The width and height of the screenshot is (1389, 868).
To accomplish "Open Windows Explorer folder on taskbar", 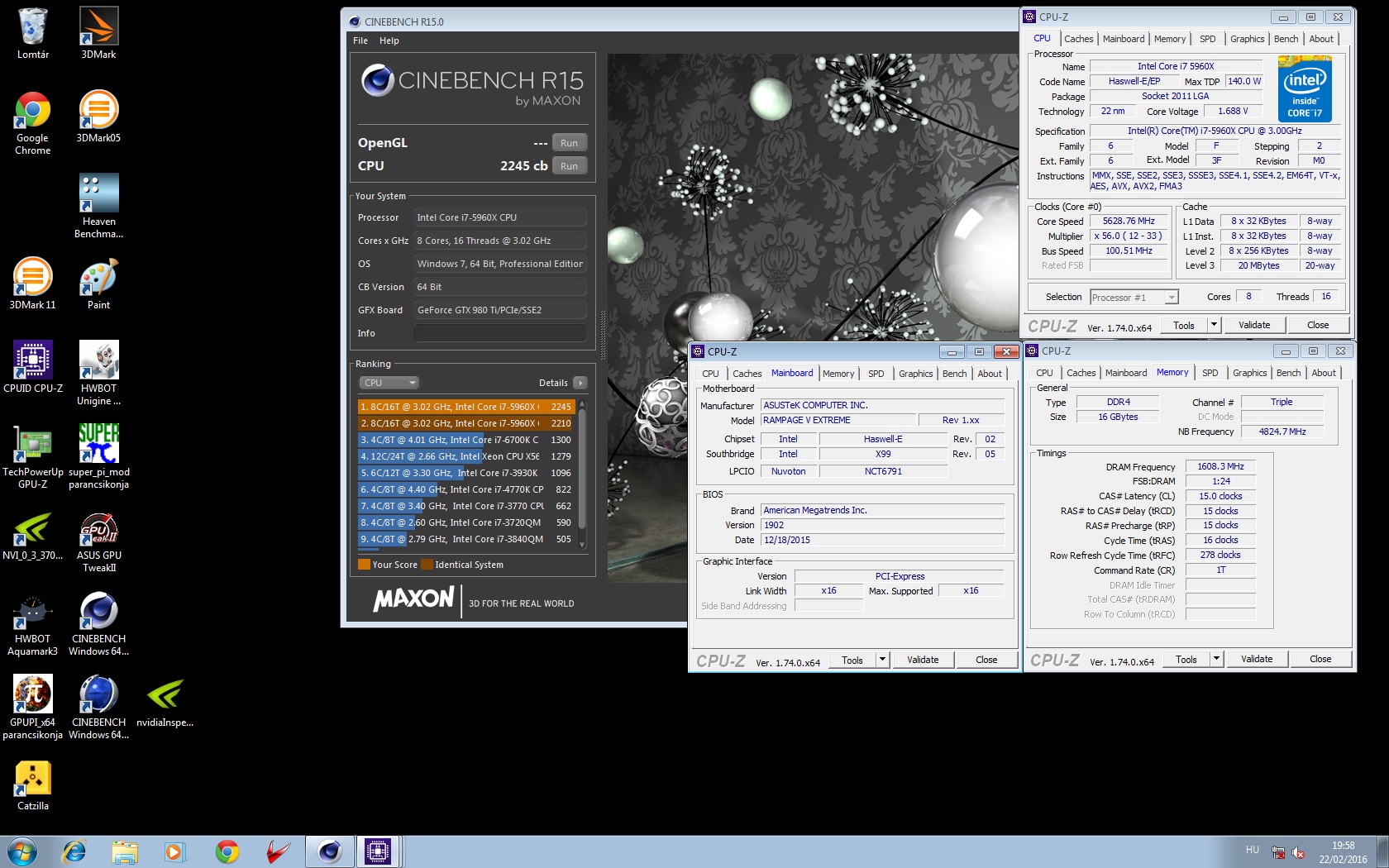I will tap(125, 851).
